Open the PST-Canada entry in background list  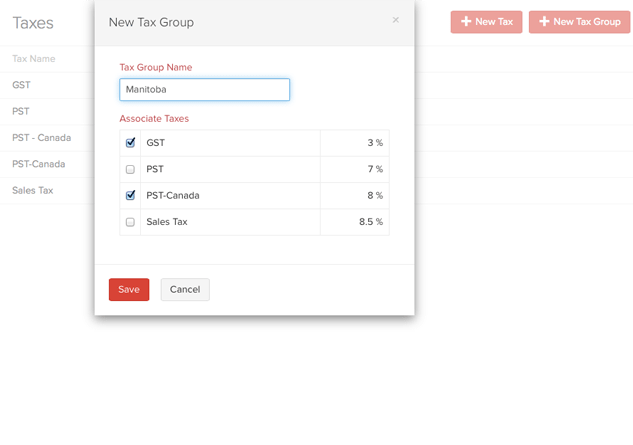click(39, 164)
